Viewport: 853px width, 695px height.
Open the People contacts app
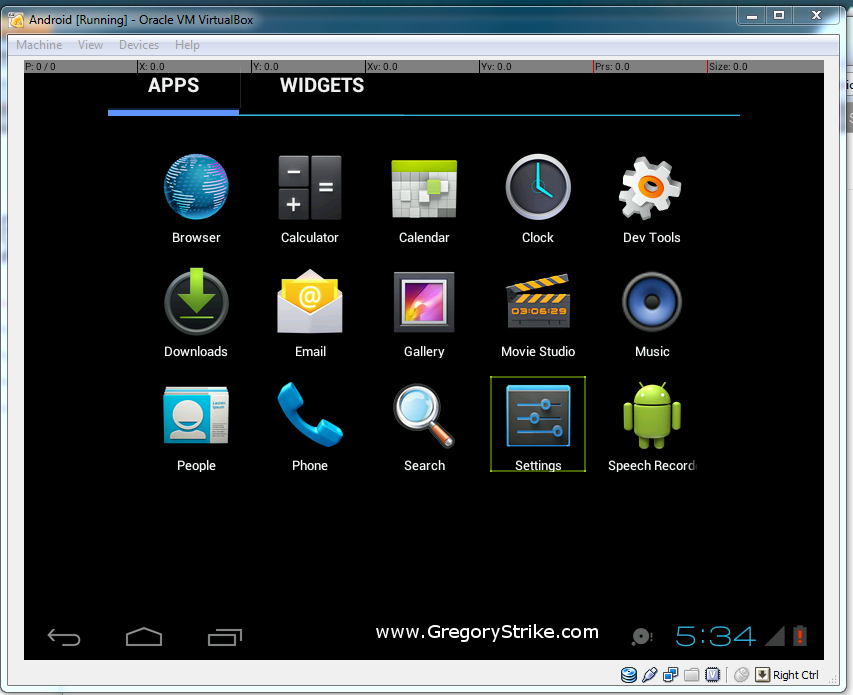tap(196, 417)
